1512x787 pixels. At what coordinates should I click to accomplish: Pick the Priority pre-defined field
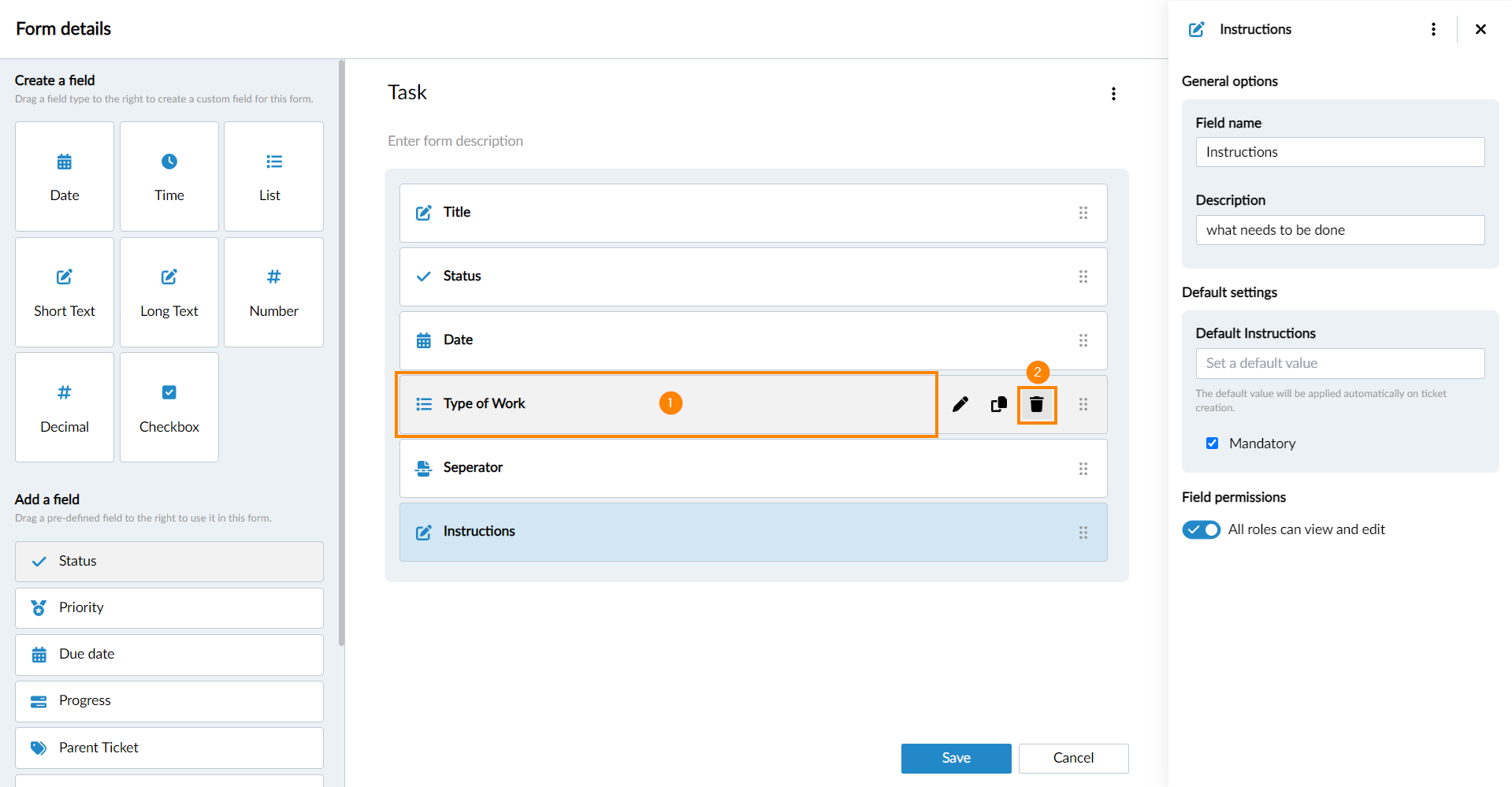[x=169, y=607]
